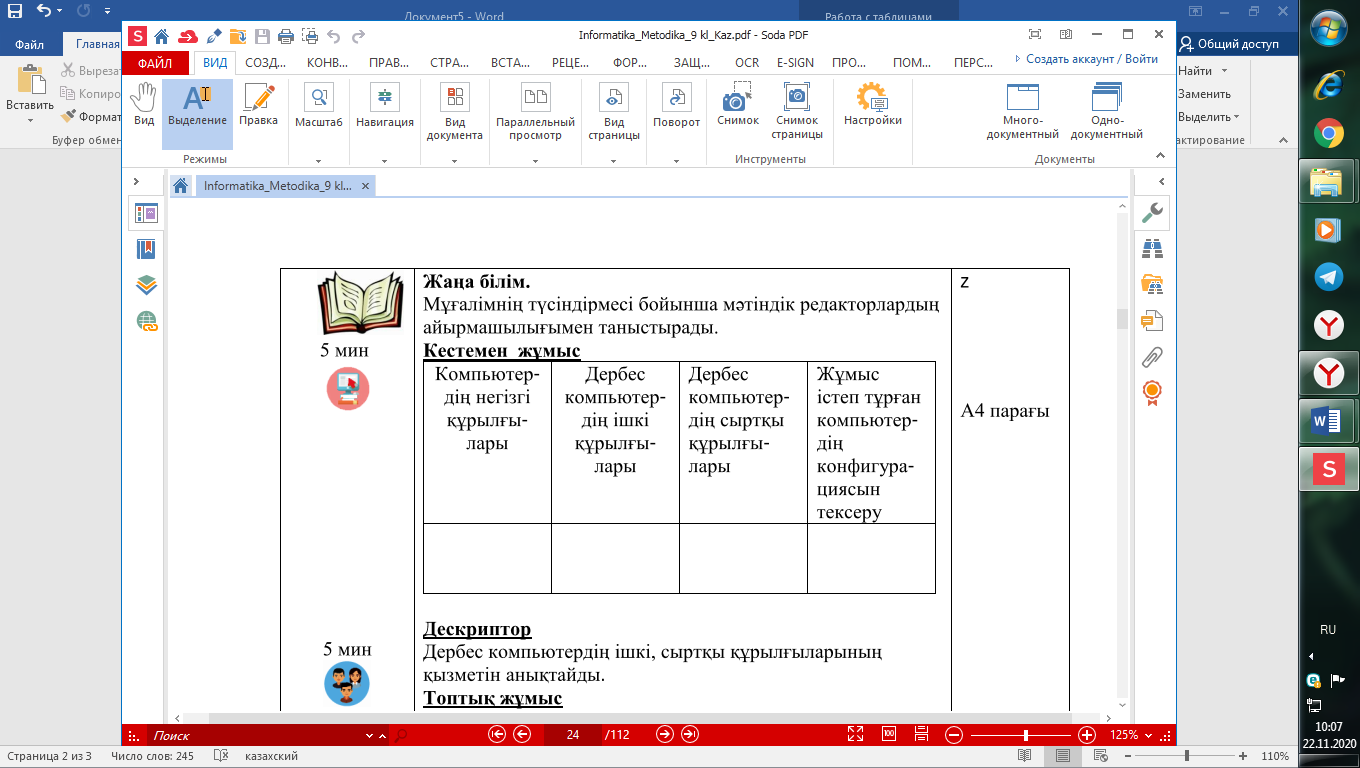
Task: Jump to the last page in bottom bar
Action: (x=689, y=735)
